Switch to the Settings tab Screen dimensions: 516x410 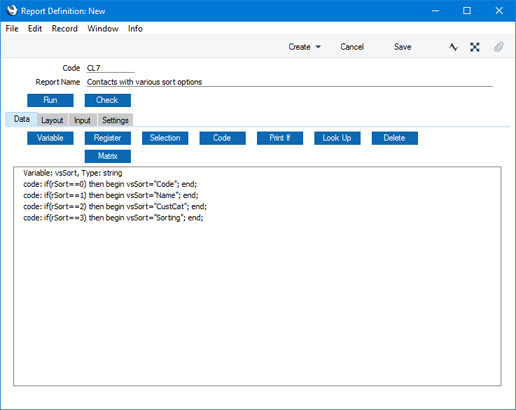[115, 120]
